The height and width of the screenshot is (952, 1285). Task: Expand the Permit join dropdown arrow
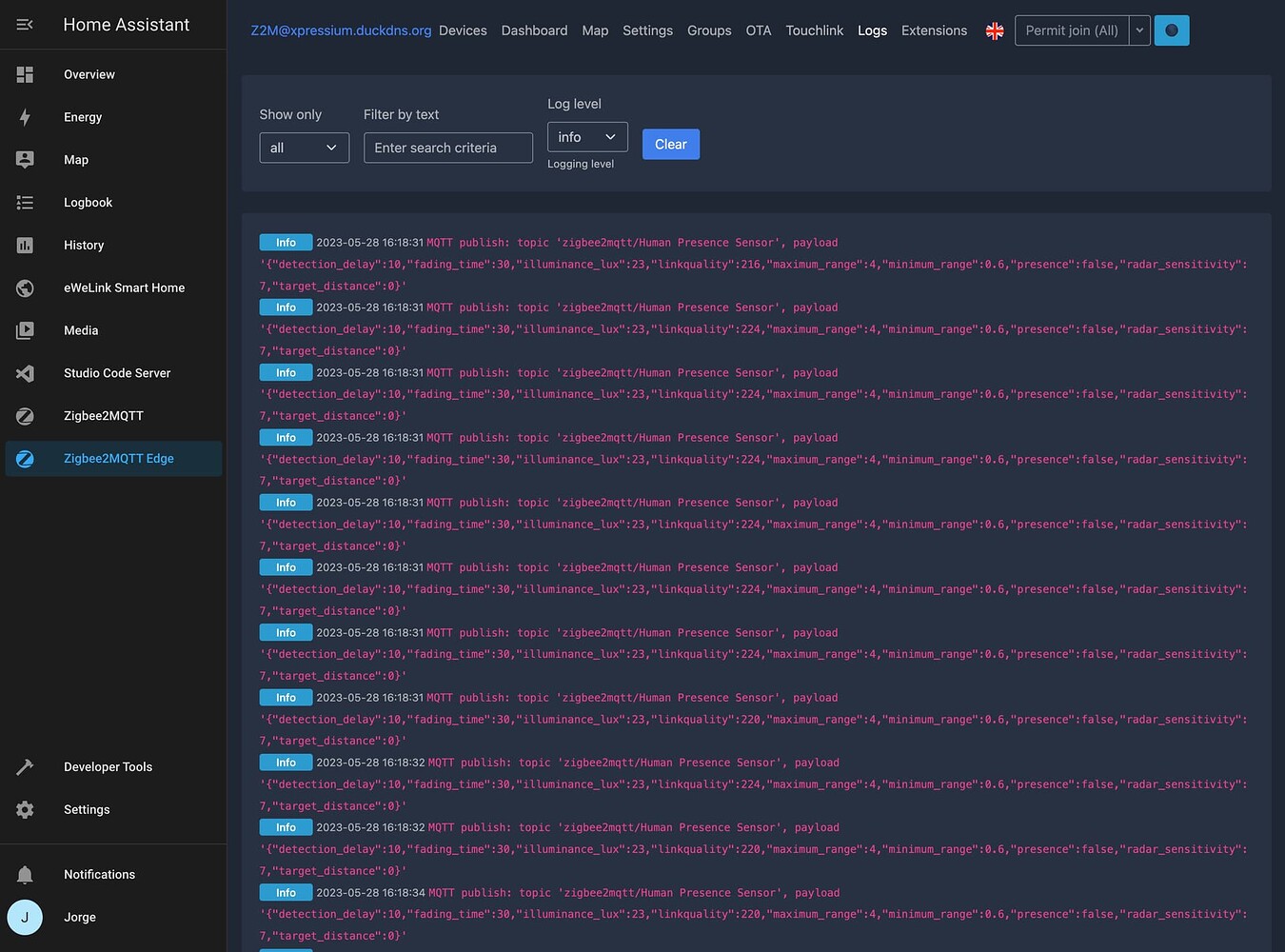pyautogui.click(x=1139, y=30)
